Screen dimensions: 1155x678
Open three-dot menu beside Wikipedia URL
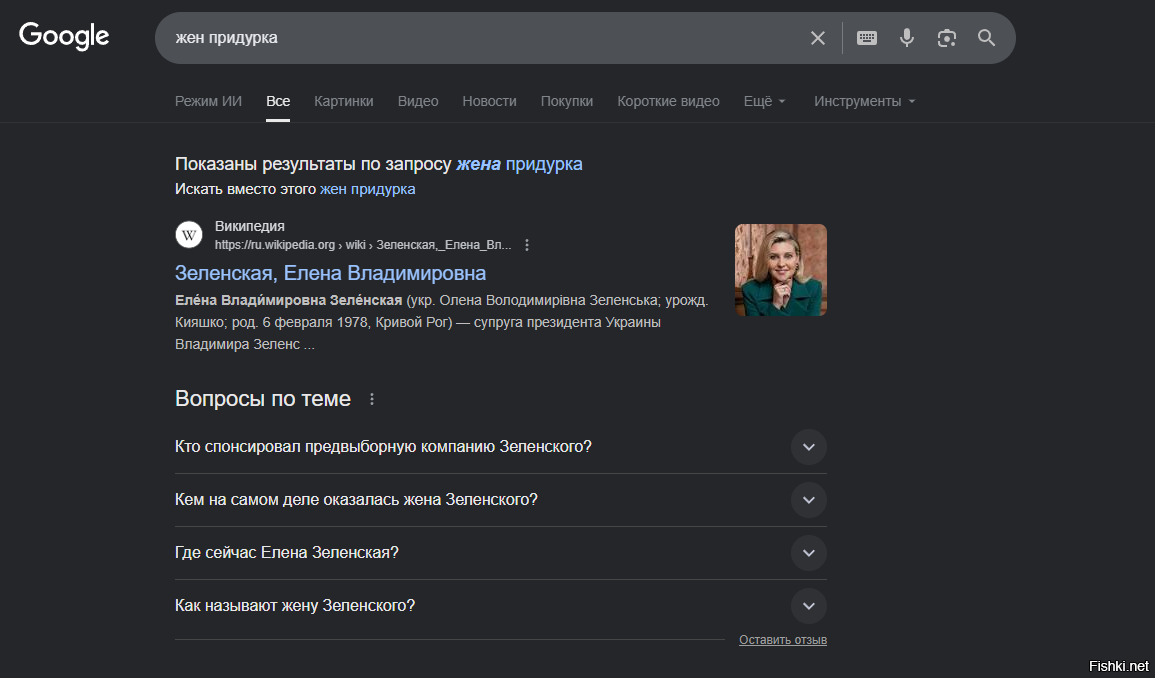(x=528, y=245)
